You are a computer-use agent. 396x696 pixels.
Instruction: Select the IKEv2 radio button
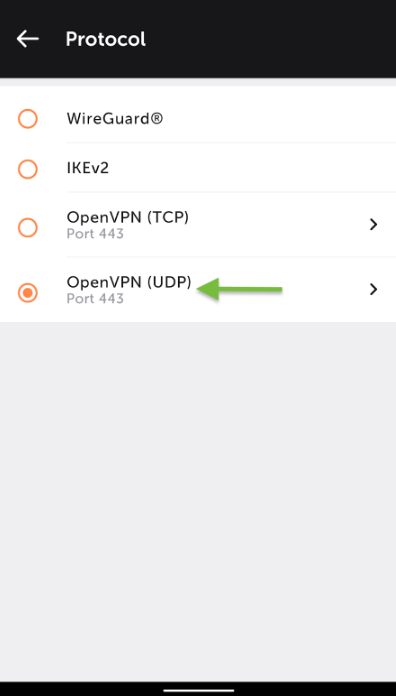click(x=28, y=169)
